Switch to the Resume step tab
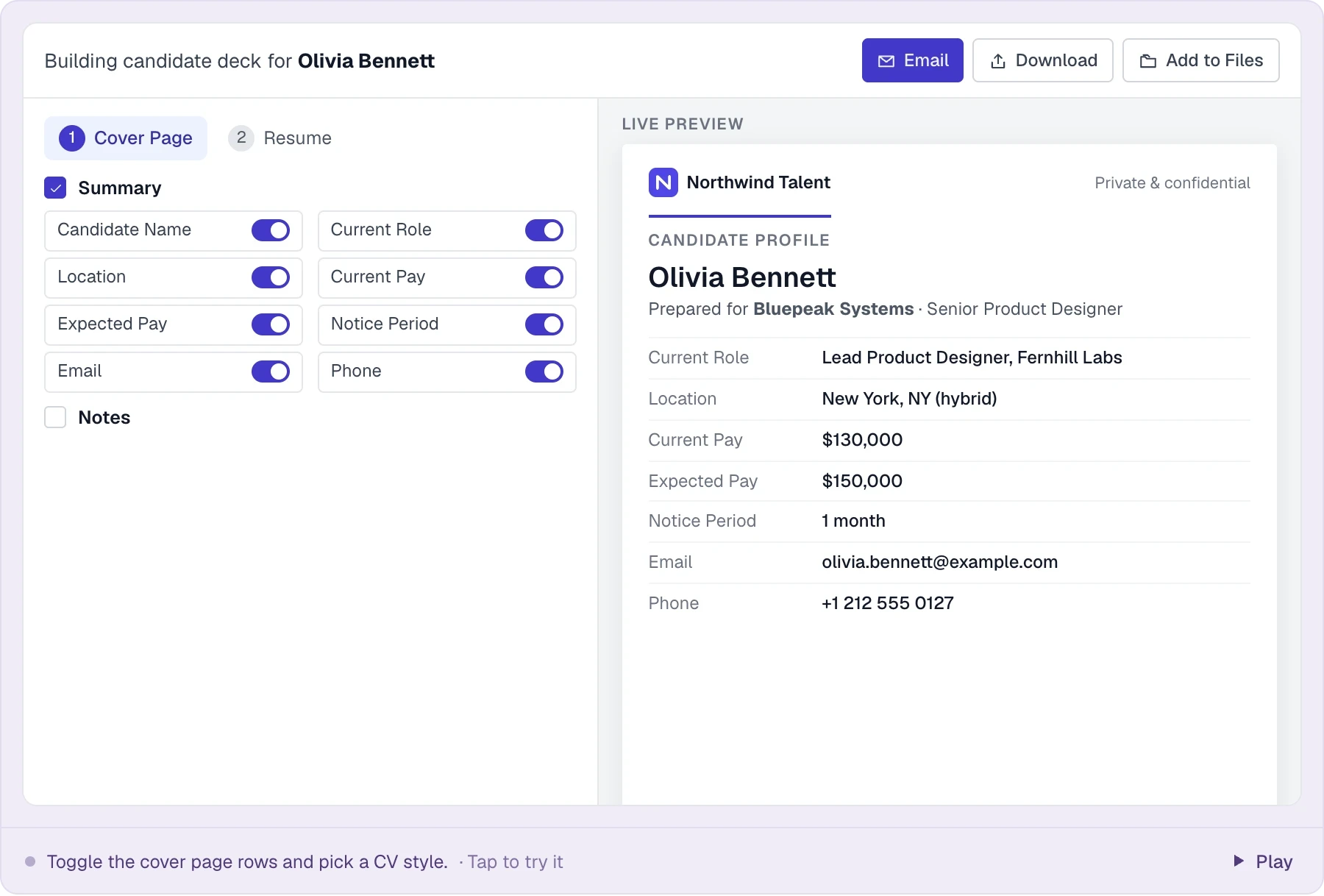1324x896 pixels. coord(280,138)
